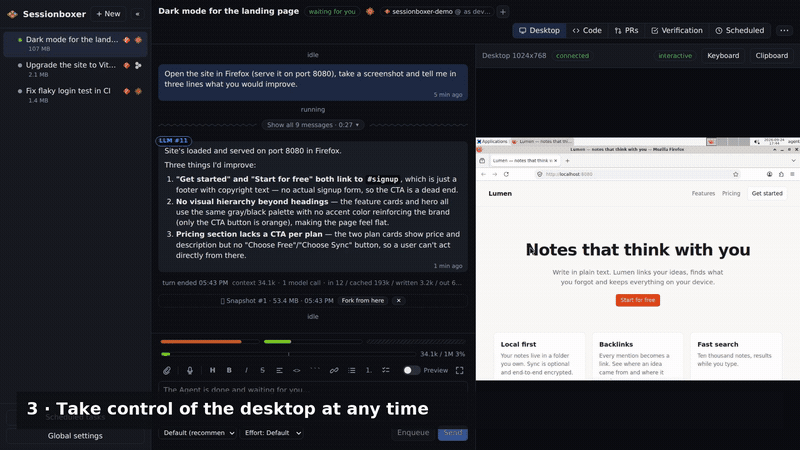Select the Lumen tab in remote Firefox
Image resolution: width=800 pixels, height=450 pixels.
tap(525, 160)
